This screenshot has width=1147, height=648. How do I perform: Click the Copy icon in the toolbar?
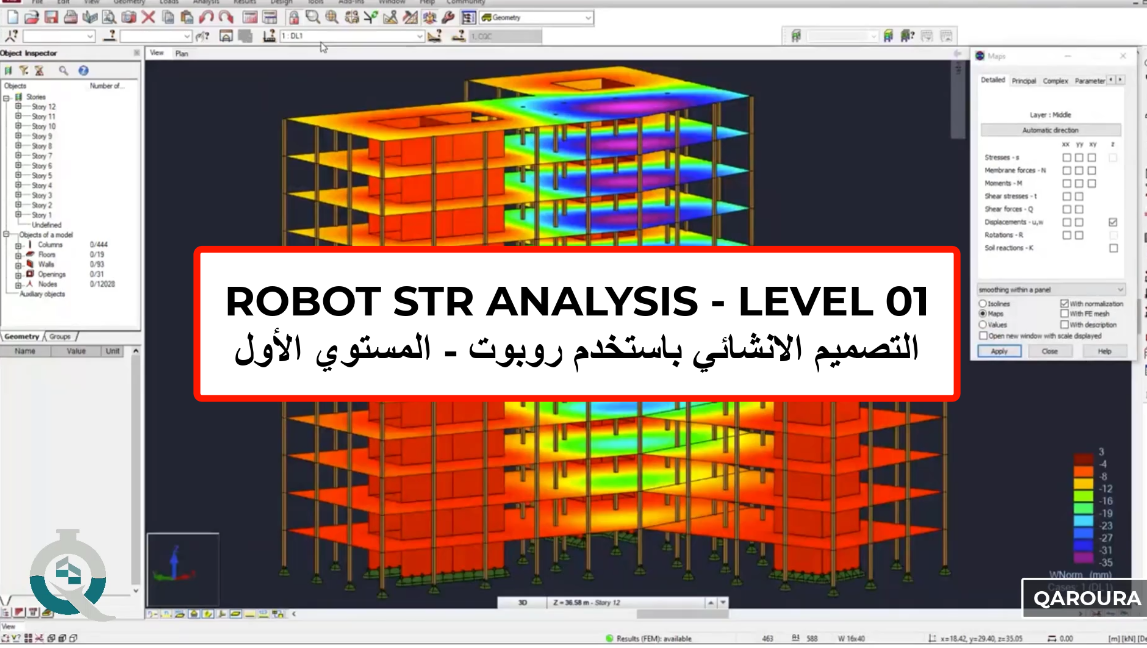coord(168,18)
